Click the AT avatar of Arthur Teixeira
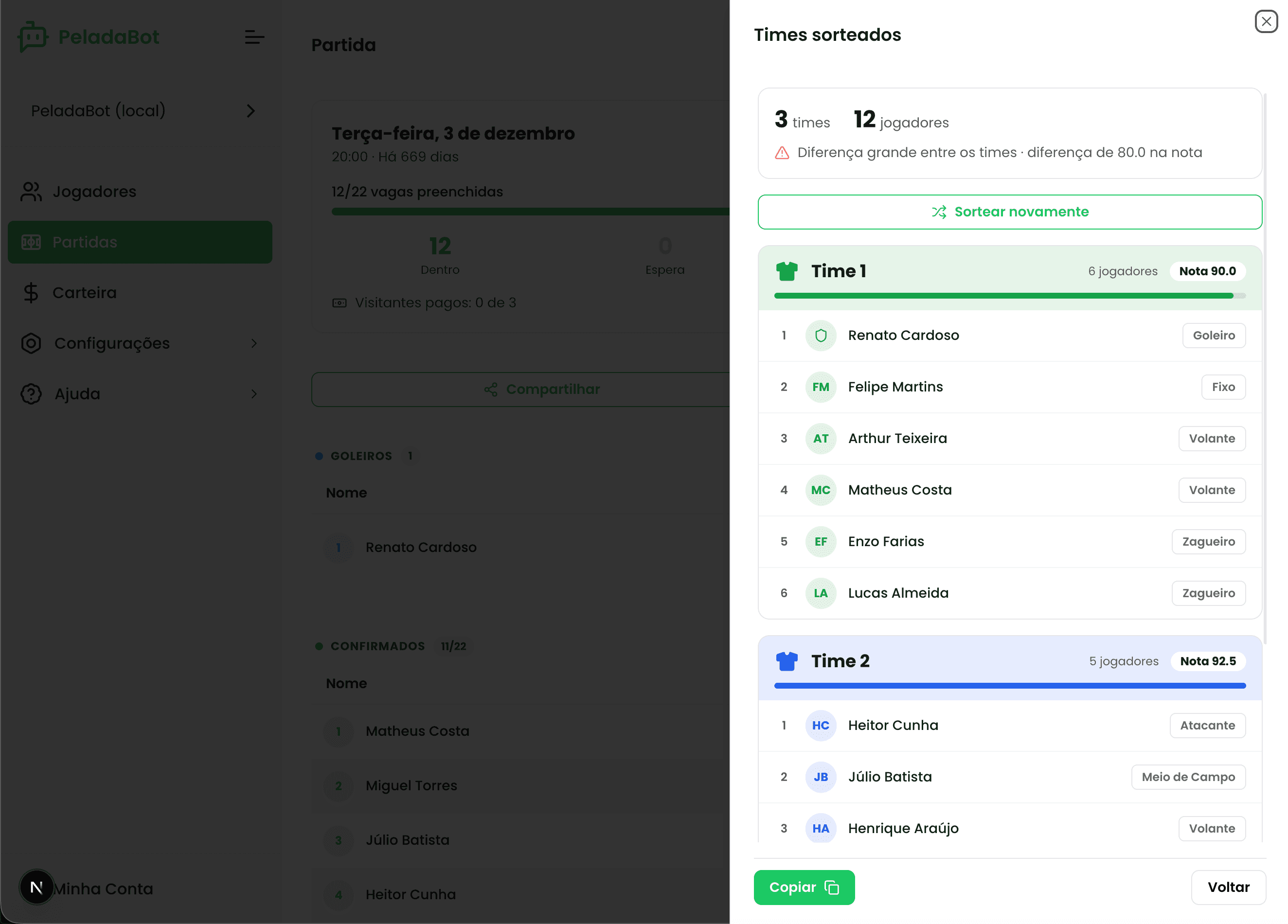Screen dimensions: 1288x924 [821, 439]
